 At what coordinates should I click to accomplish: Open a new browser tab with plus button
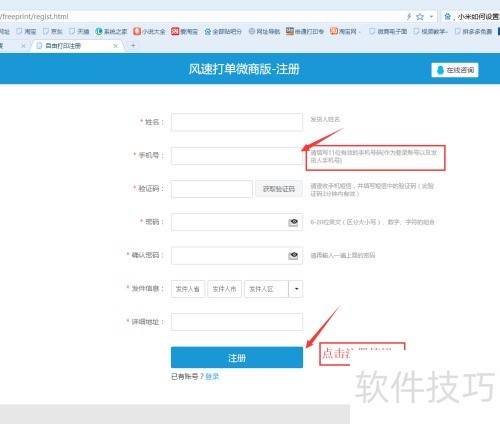133,46
